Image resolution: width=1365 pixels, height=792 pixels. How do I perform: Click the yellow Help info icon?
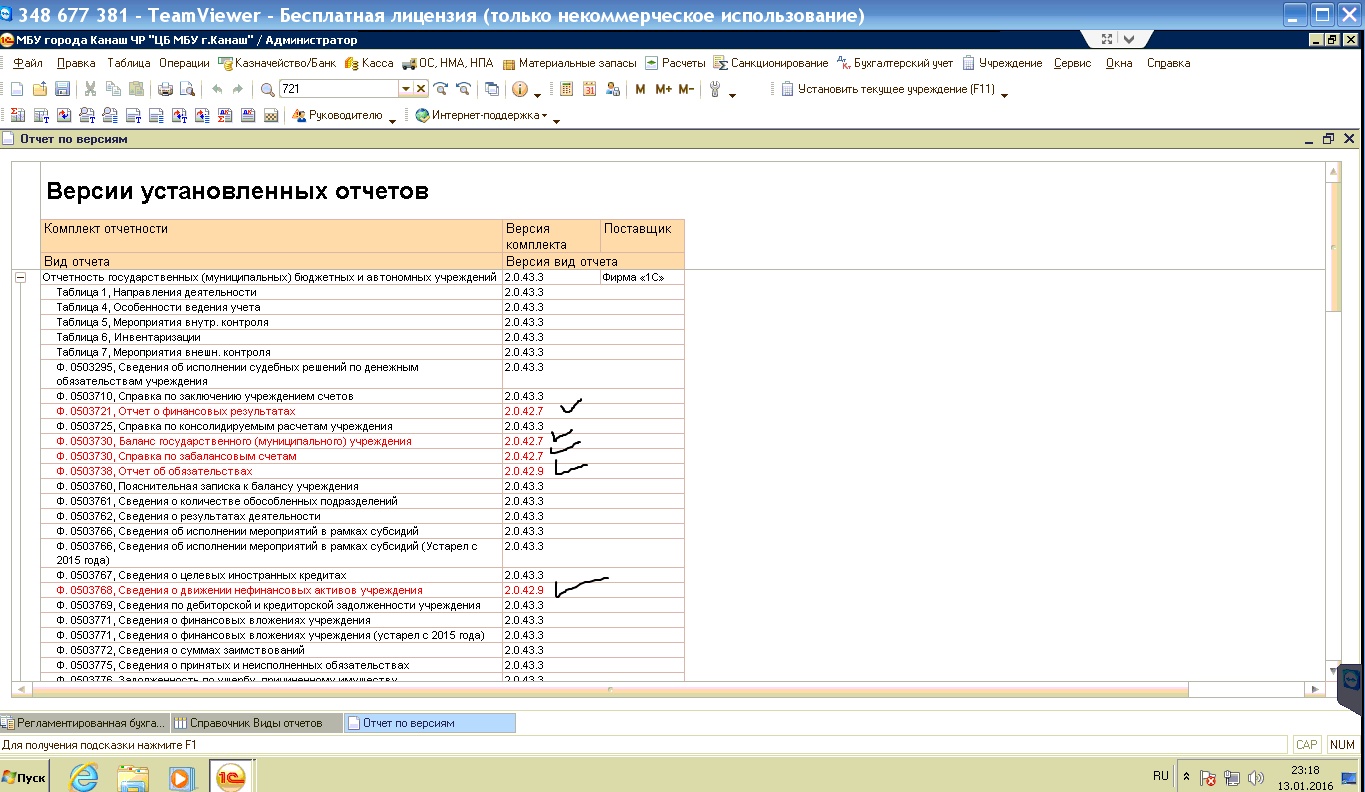click(520, 89)
